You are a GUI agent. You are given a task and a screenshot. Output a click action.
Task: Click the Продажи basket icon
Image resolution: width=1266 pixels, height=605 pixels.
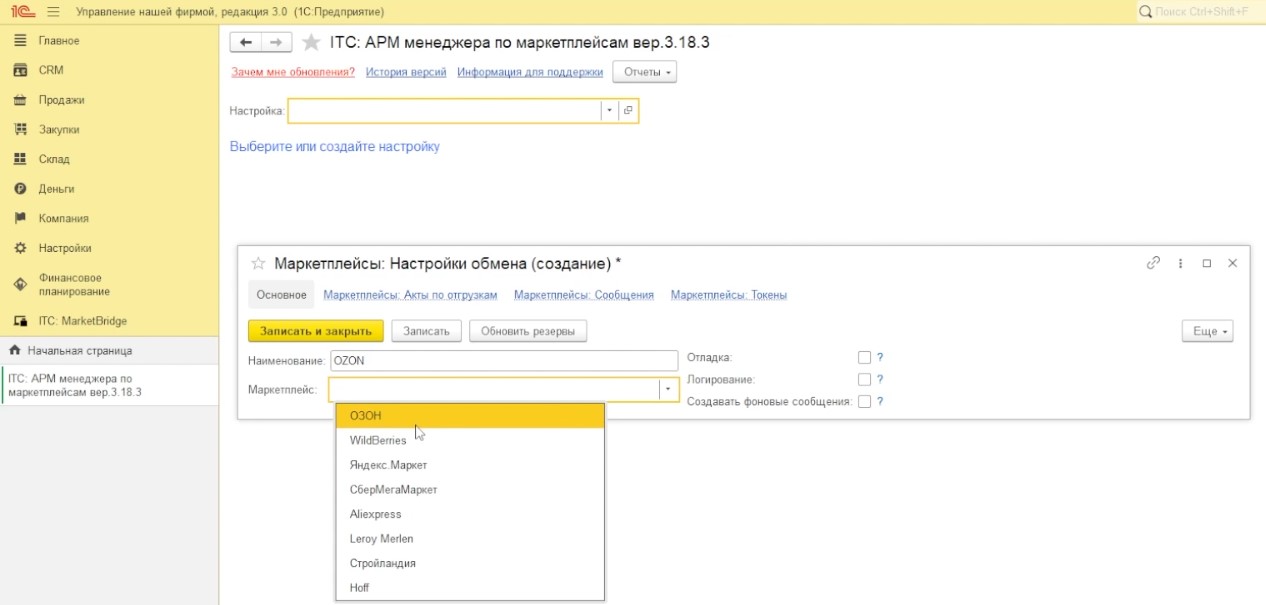pos(19,100)
